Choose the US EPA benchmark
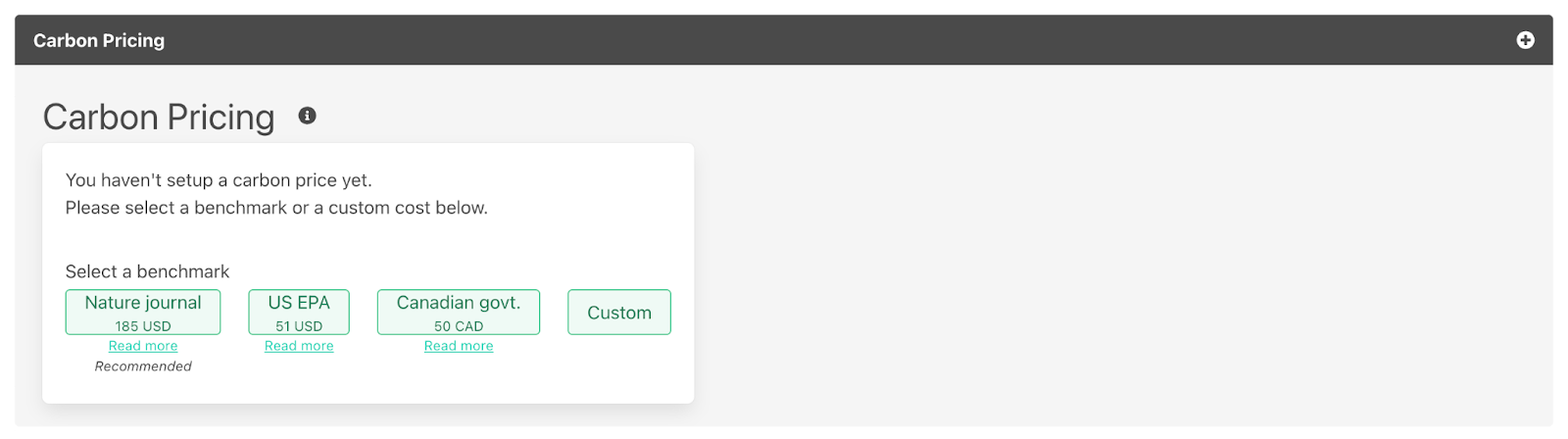Image resolution: width=1568 pixels, height=439 pixels. click(299, 304)
